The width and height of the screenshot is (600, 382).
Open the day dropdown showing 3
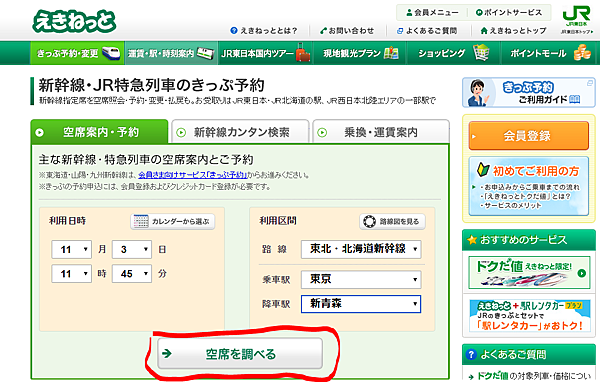(x=132, y=250)
